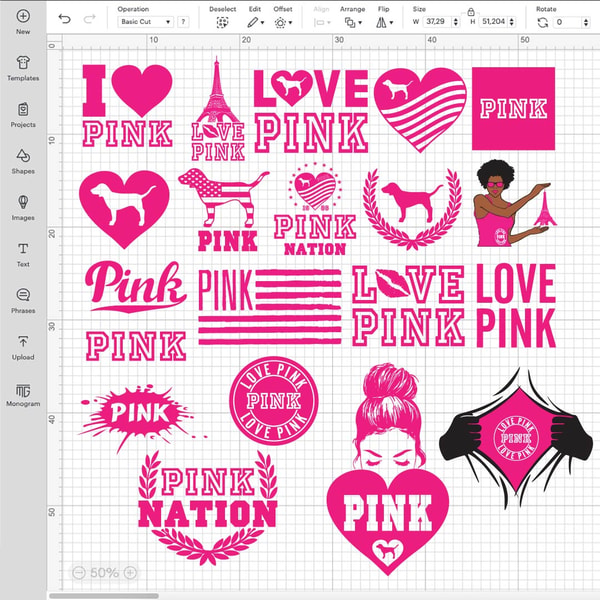Open the Monogram tool
Image resolution: width=600 pixels, height=600 pixels.
[x=23, y=395]
